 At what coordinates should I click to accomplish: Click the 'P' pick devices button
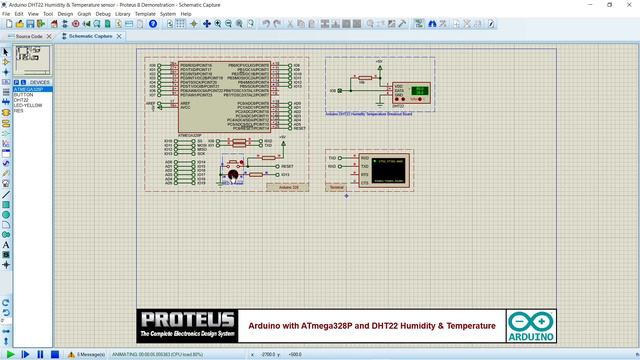(x=17, y=82)
